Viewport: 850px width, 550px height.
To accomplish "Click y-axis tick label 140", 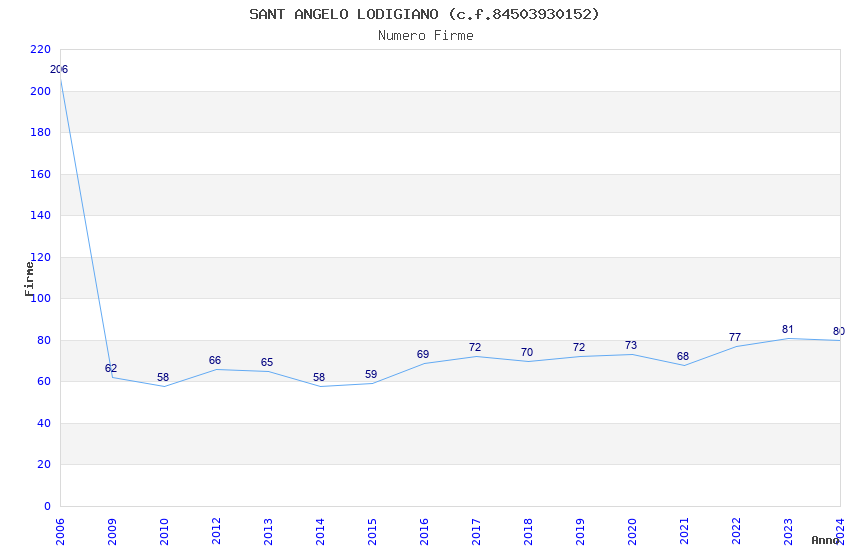I will click(x=41, y=215).
